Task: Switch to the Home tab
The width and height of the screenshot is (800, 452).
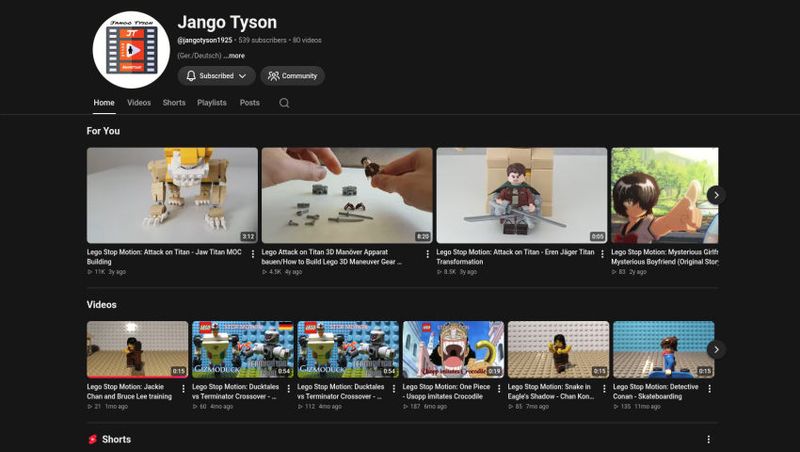Action: coord(104,103)
